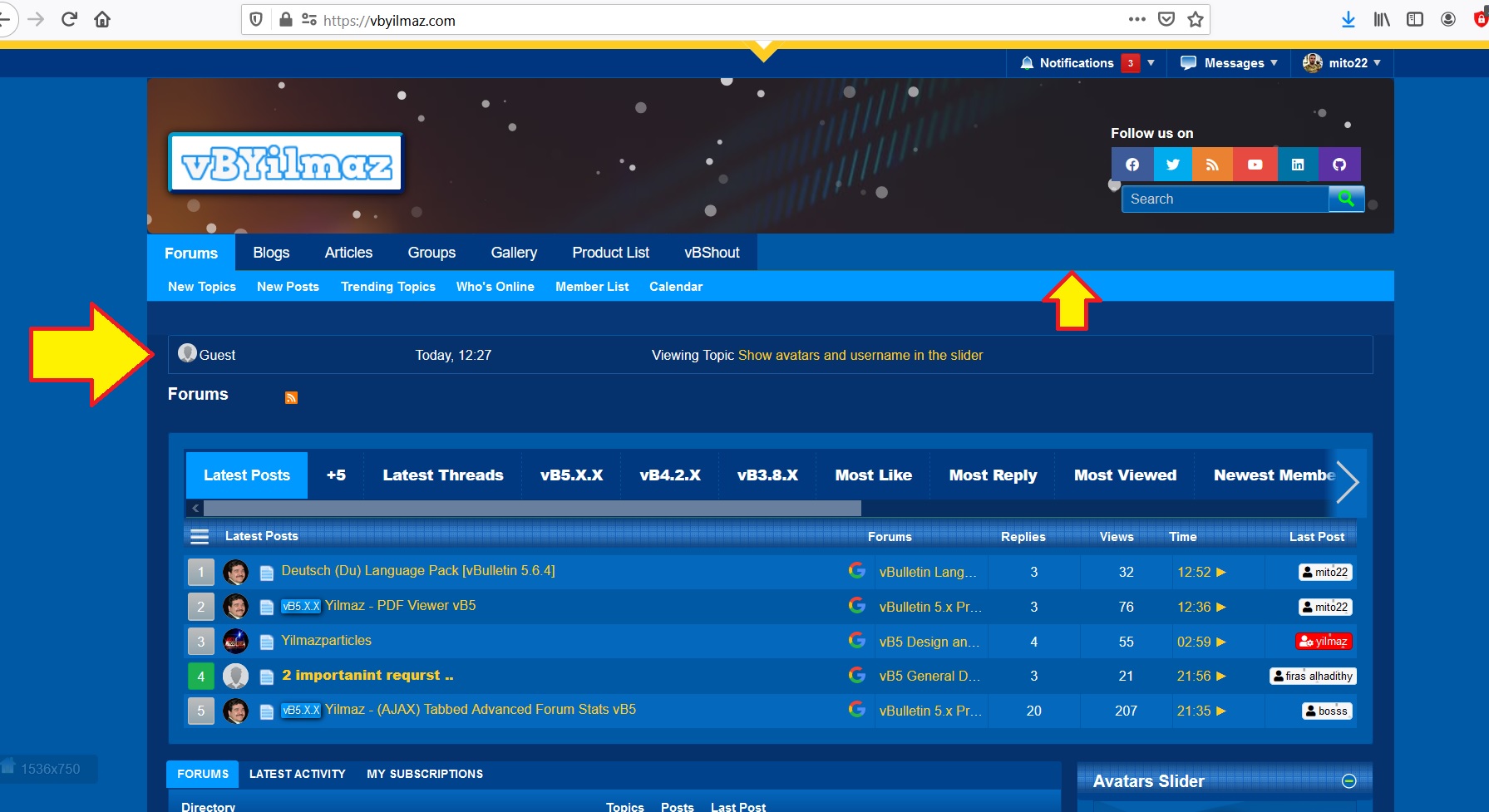Open the New Topics link

pos(202,287)
